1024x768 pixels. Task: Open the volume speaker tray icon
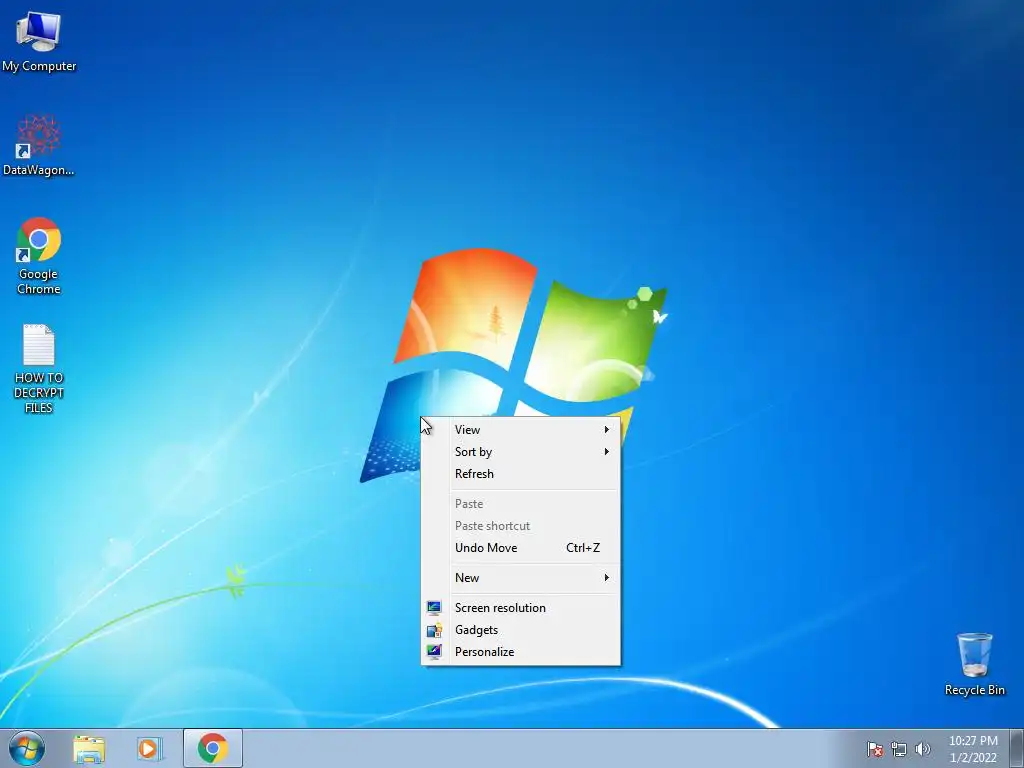point(922,749)
